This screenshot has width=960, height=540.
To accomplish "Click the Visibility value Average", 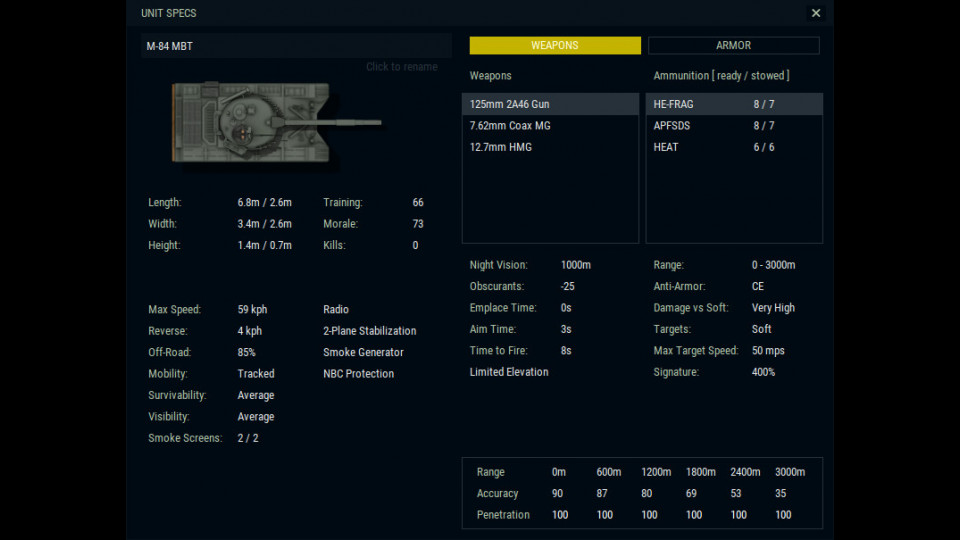I will tap(256, 416).
